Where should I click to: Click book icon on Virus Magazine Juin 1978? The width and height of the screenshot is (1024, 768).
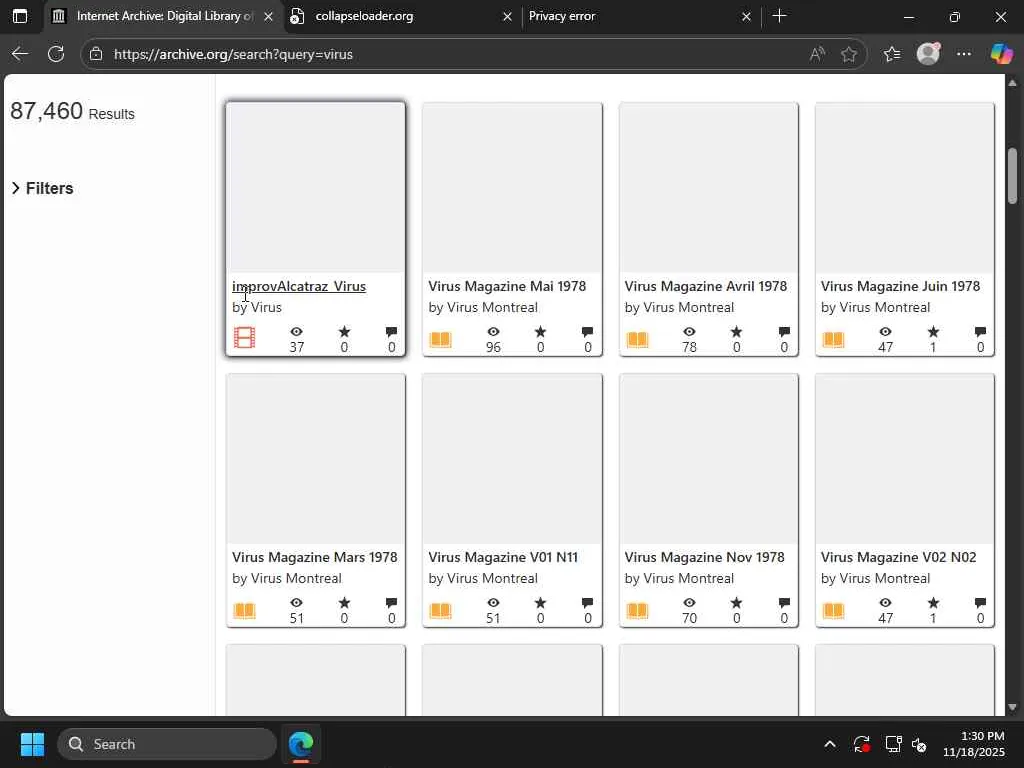[x=833, y=339]
